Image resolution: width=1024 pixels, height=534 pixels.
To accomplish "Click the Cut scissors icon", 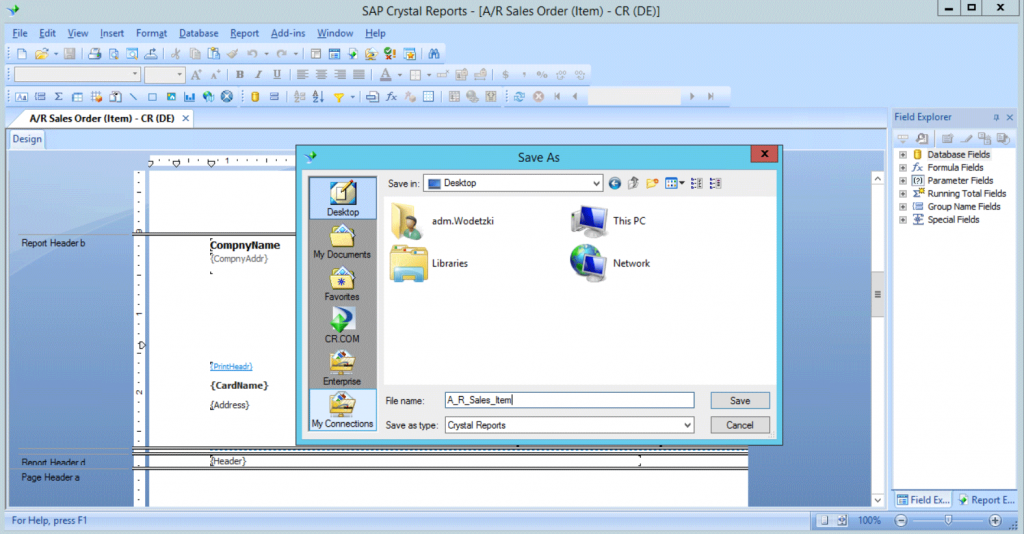I will pyautogui.click(x=176, y=54).
